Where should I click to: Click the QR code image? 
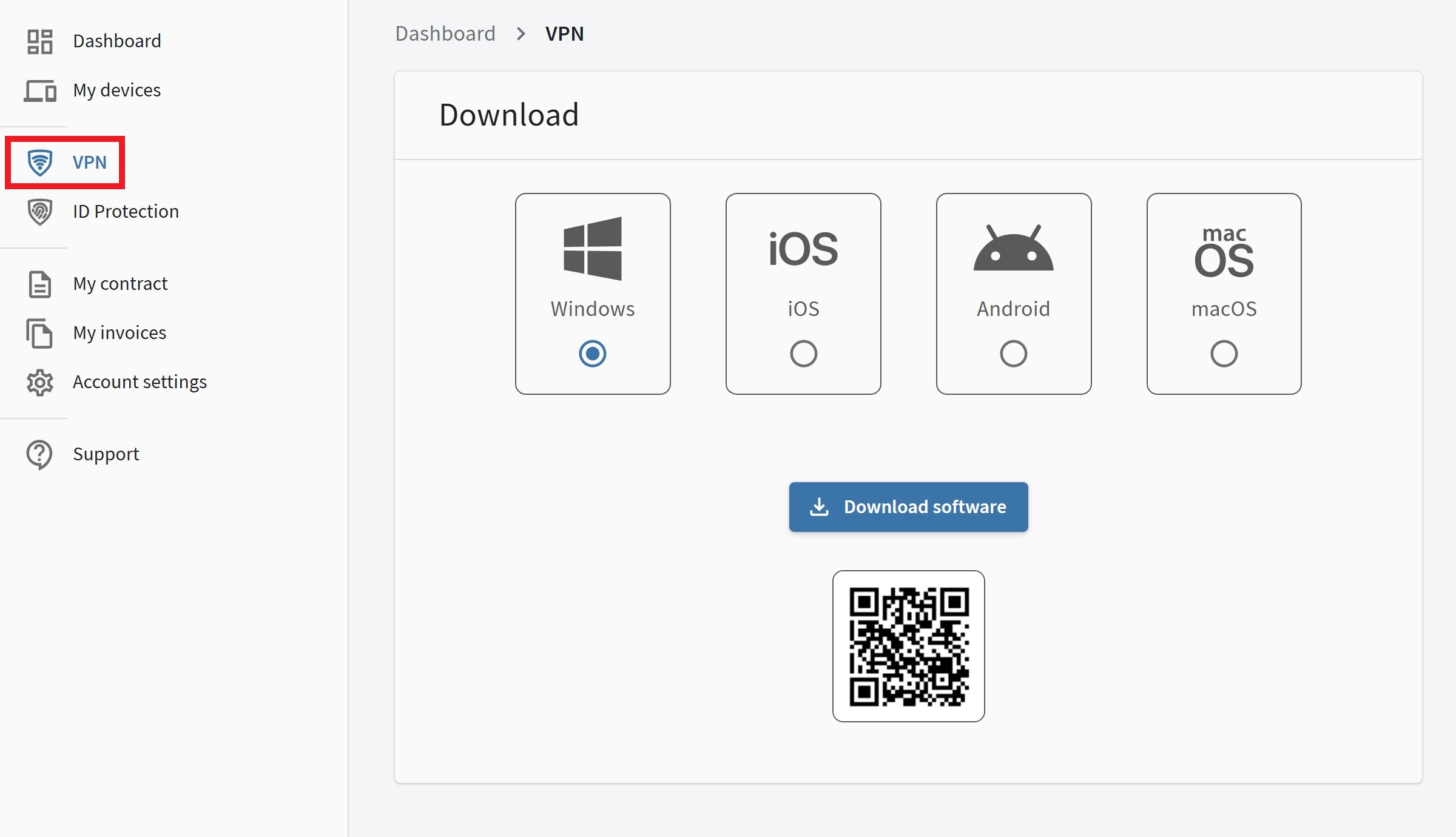pyautogui.click(x=908, y=646)
